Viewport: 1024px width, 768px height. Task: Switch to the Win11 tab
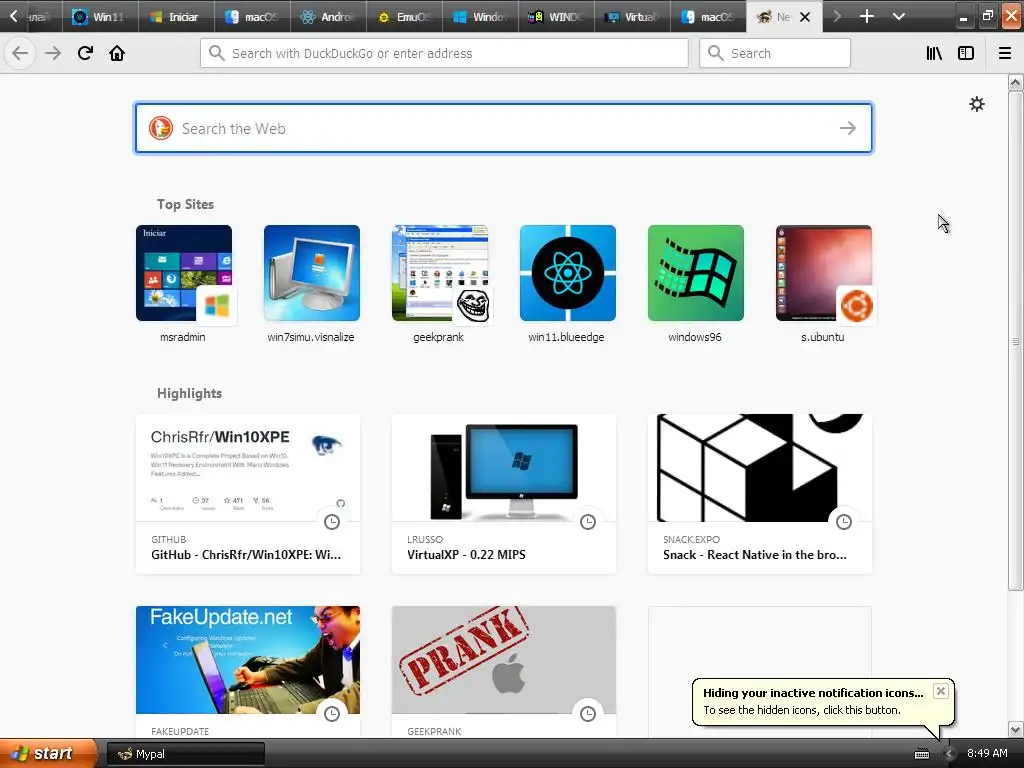tap(101, 16)
